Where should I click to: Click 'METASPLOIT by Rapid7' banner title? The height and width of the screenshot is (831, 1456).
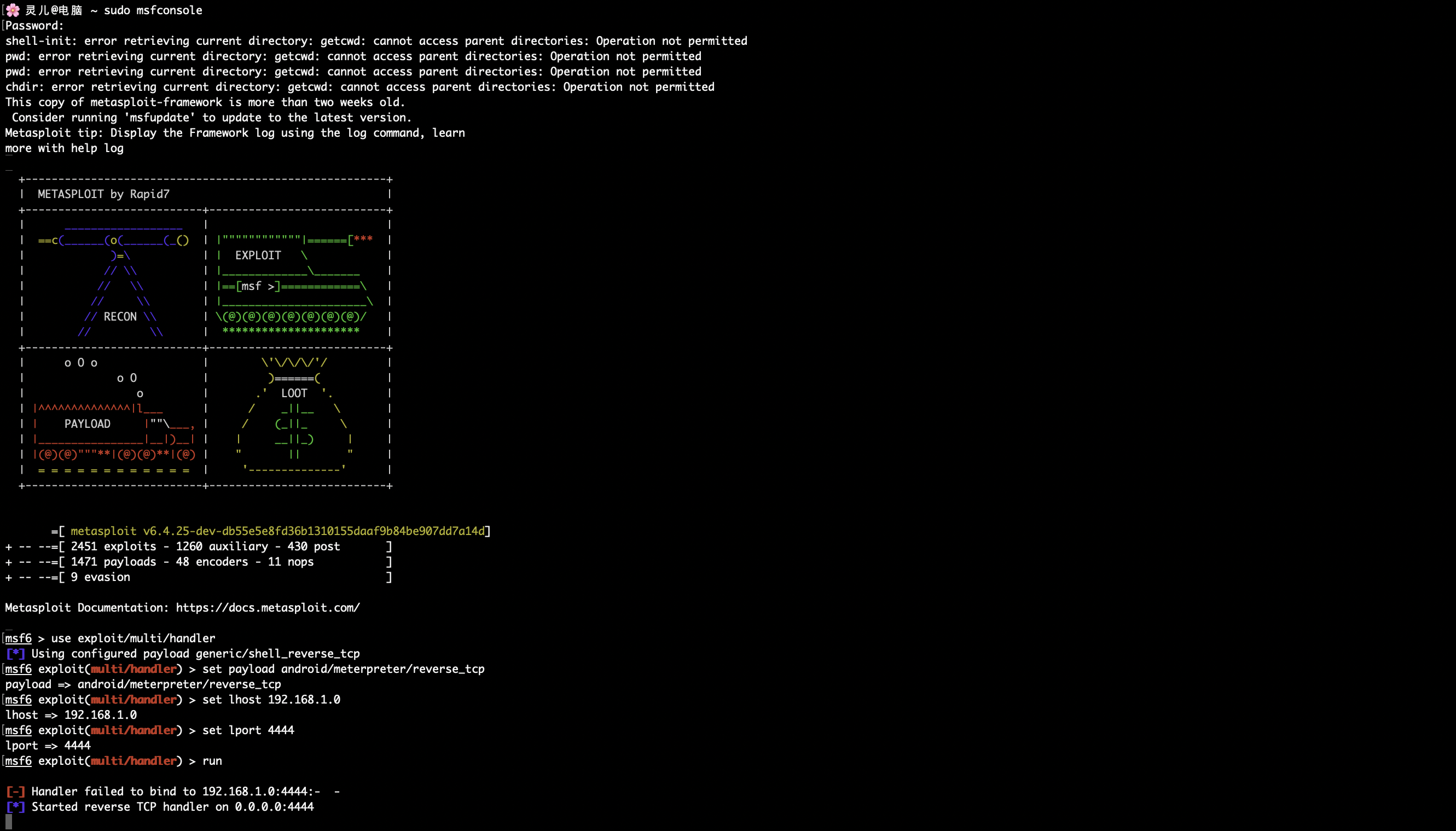[103, 194]
